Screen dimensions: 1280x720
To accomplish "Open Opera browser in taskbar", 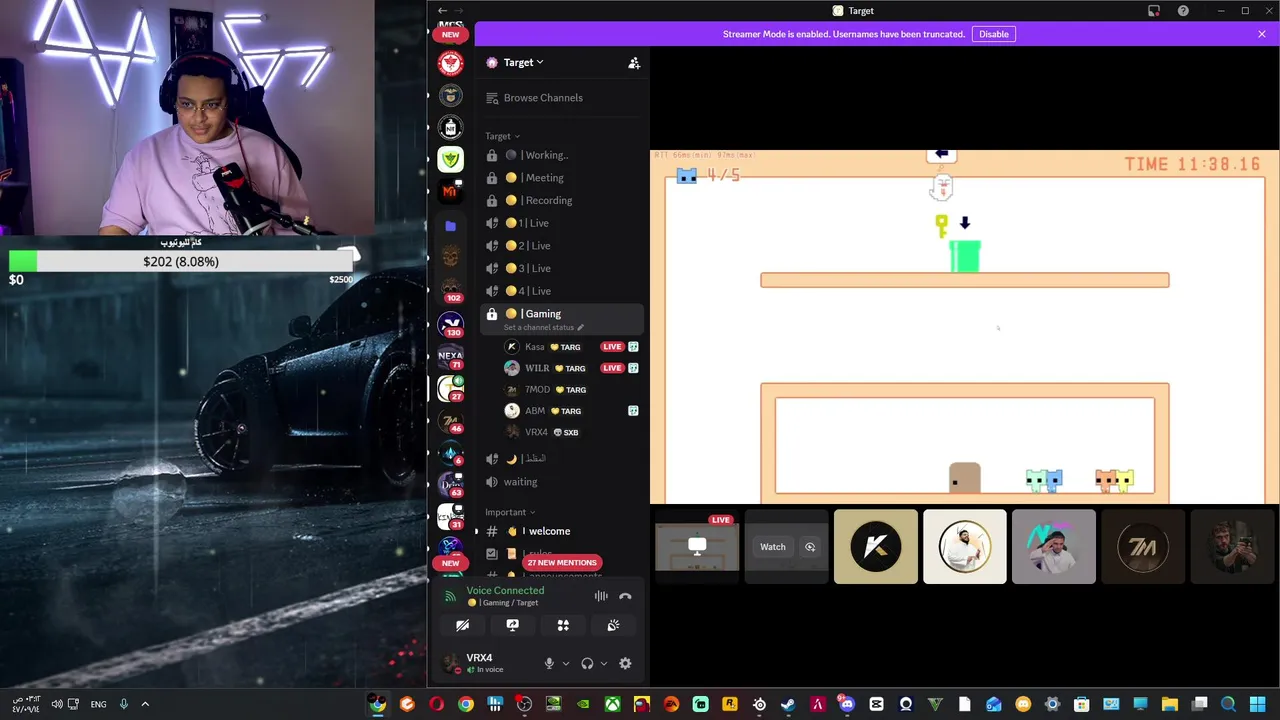I will point(436,704).
